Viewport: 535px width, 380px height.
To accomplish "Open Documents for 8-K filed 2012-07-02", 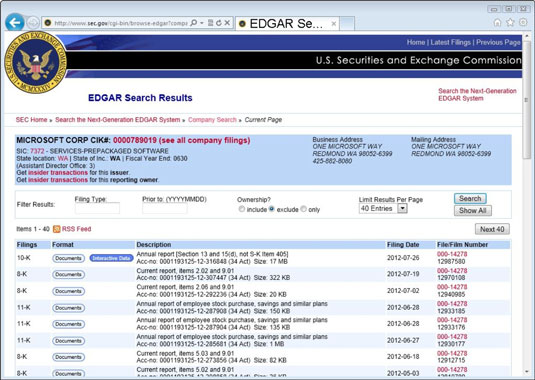I will click(69, 291).
